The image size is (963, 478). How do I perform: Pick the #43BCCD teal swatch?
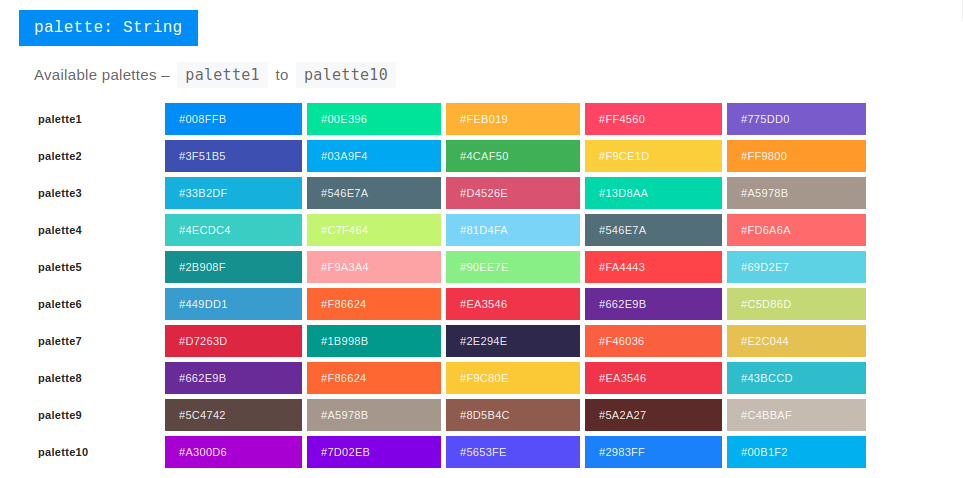[x=796, y=378]
